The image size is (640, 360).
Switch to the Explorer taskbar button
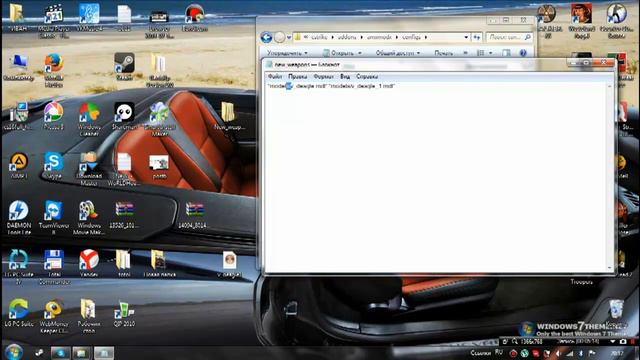pos(81,353)
